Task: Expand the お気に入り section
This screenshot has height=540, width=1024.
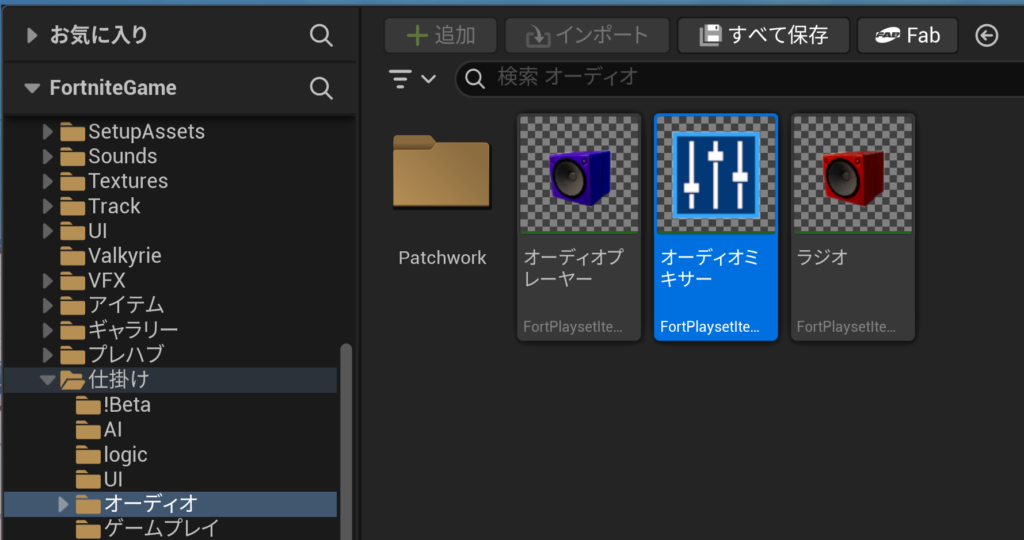Action: click(31, 35)
